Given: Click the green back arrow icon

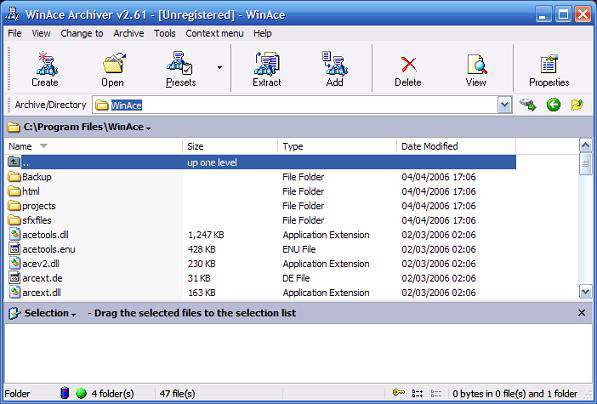Looking at the screenshot, I should click(x=553, y=105).
